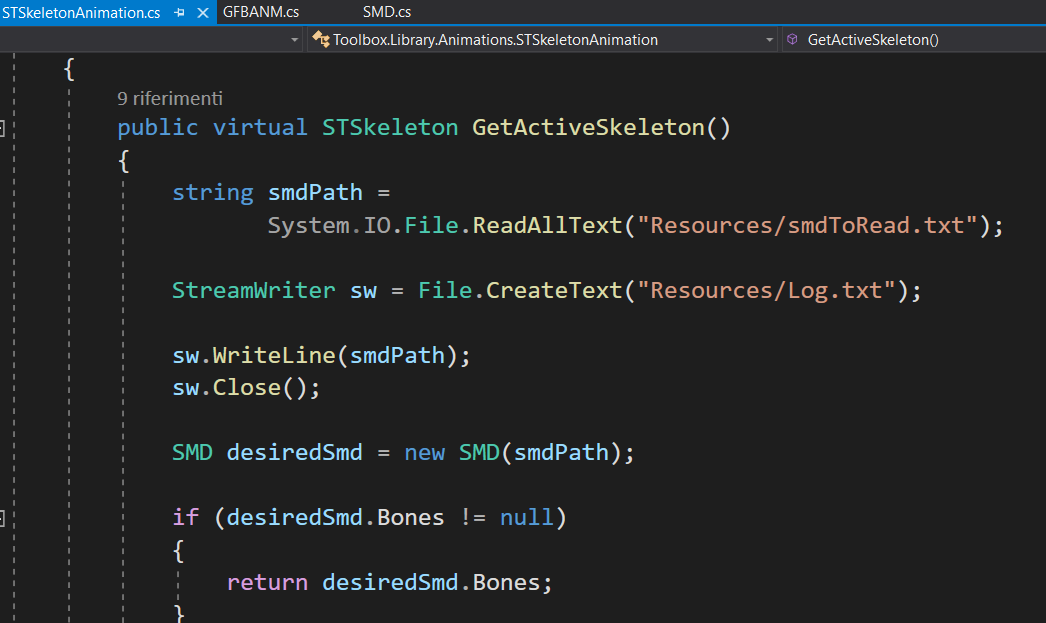Collapse the if (desiredSmd.Bones != null) block
Screen dimensions: 1046x623
[x=2, y=518]
